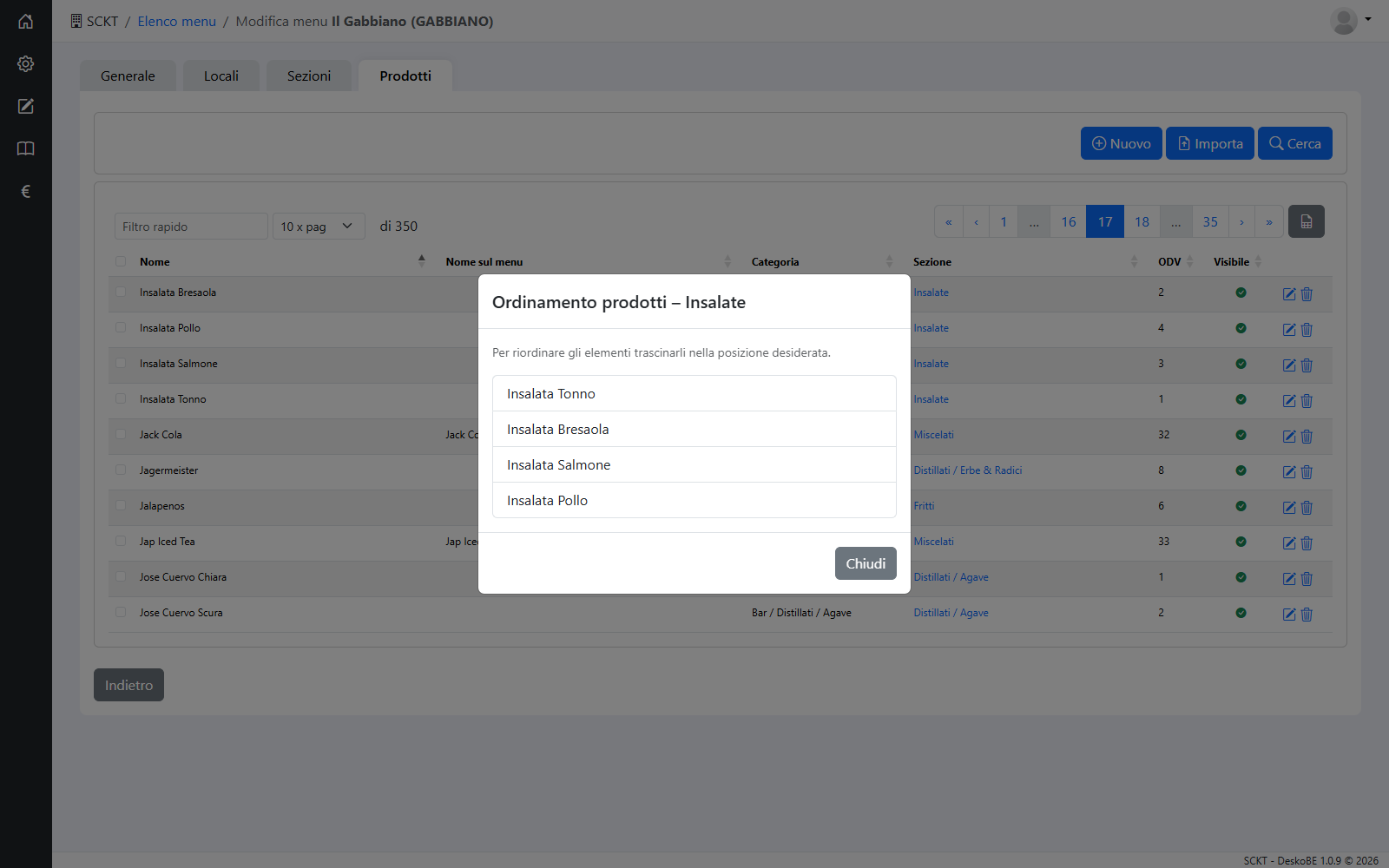This screenshot has height=868, width=1389.
Task: Tick the Jagermeister row checkbox
Action: (x=121, y=470)
